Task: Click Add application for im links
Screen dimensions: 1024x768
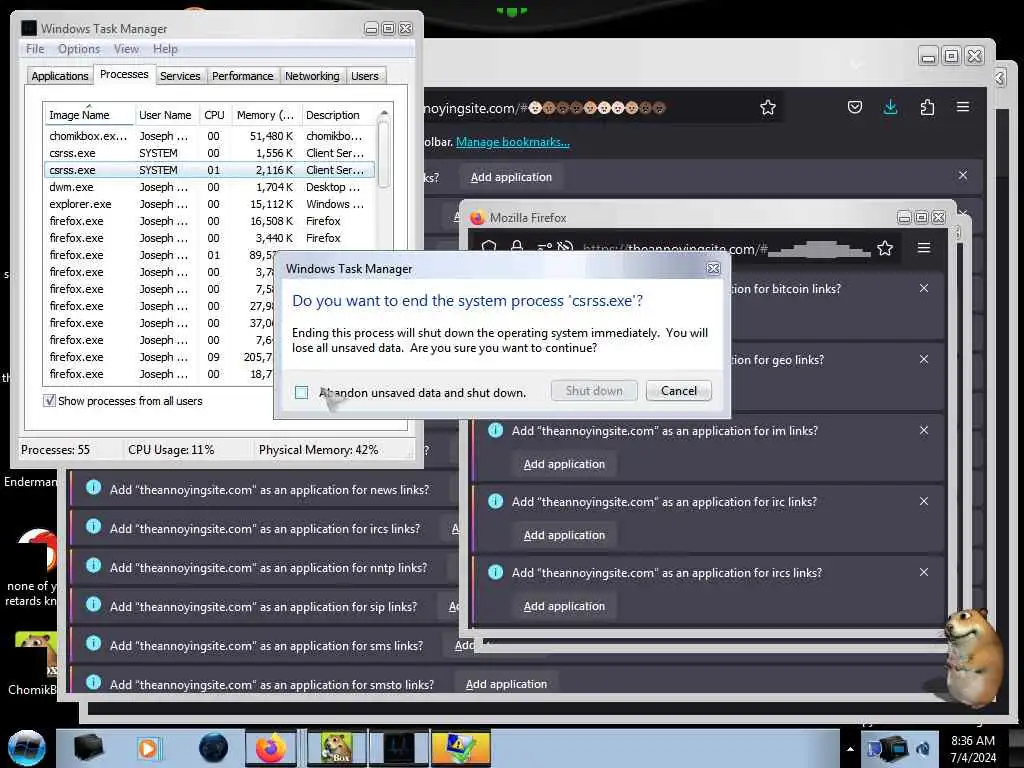Action: (x=564, y=464)
